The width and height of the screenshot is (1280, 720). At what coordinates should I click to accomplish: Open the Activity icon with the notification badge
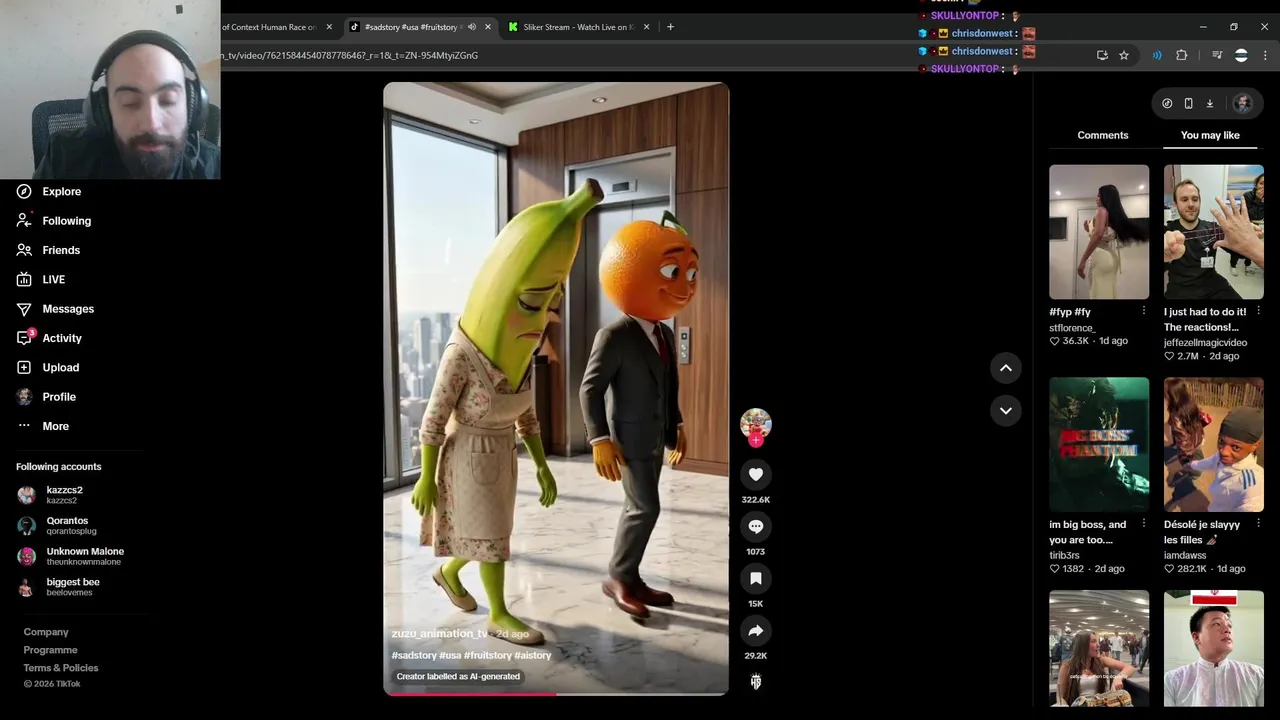click(x=25, y=337)
